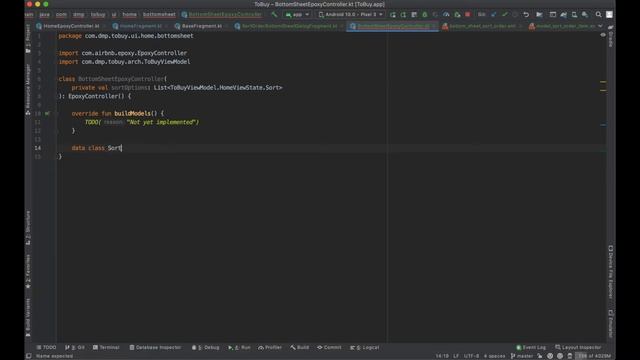Open the Run tool window
This screenshot has width=640, height=360.
pyautogui.click(x=239, y=347)
